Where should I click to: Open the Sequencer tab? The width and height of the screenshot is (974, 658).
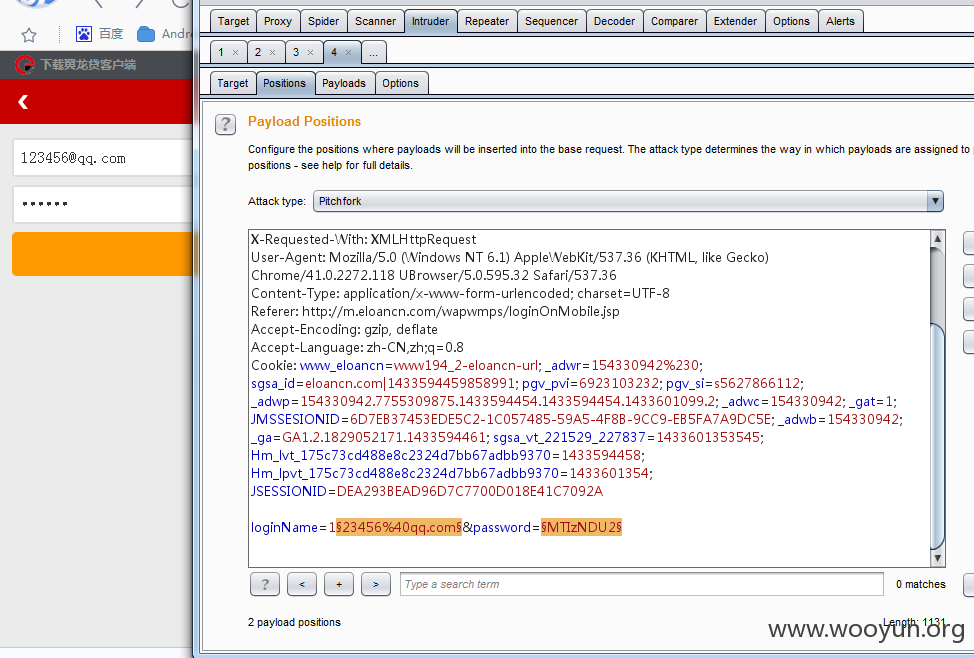click(x=551, y=21)
